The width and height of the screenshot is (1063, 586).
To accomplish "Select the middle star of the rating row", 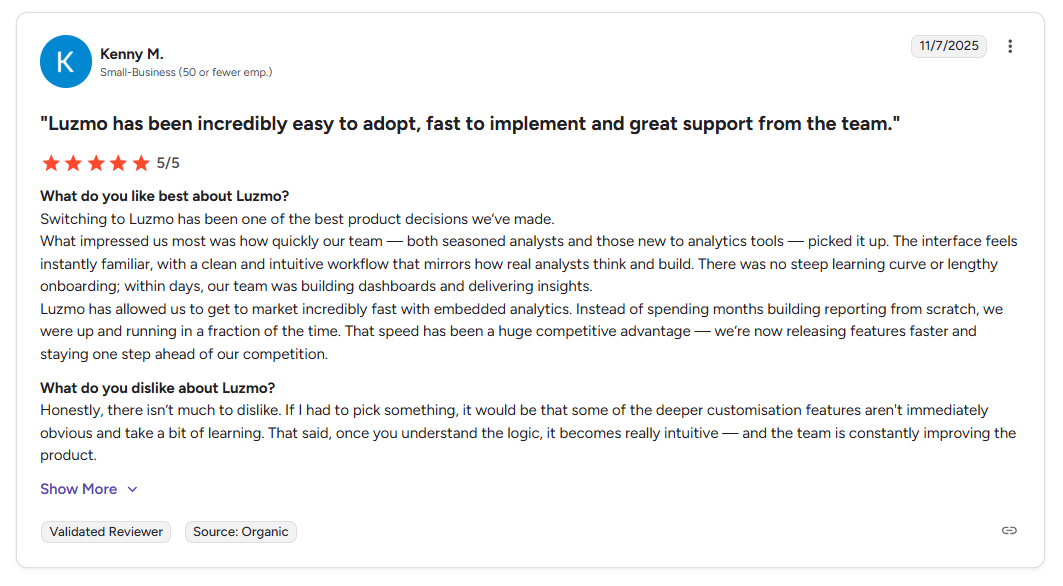I will 97,162.
